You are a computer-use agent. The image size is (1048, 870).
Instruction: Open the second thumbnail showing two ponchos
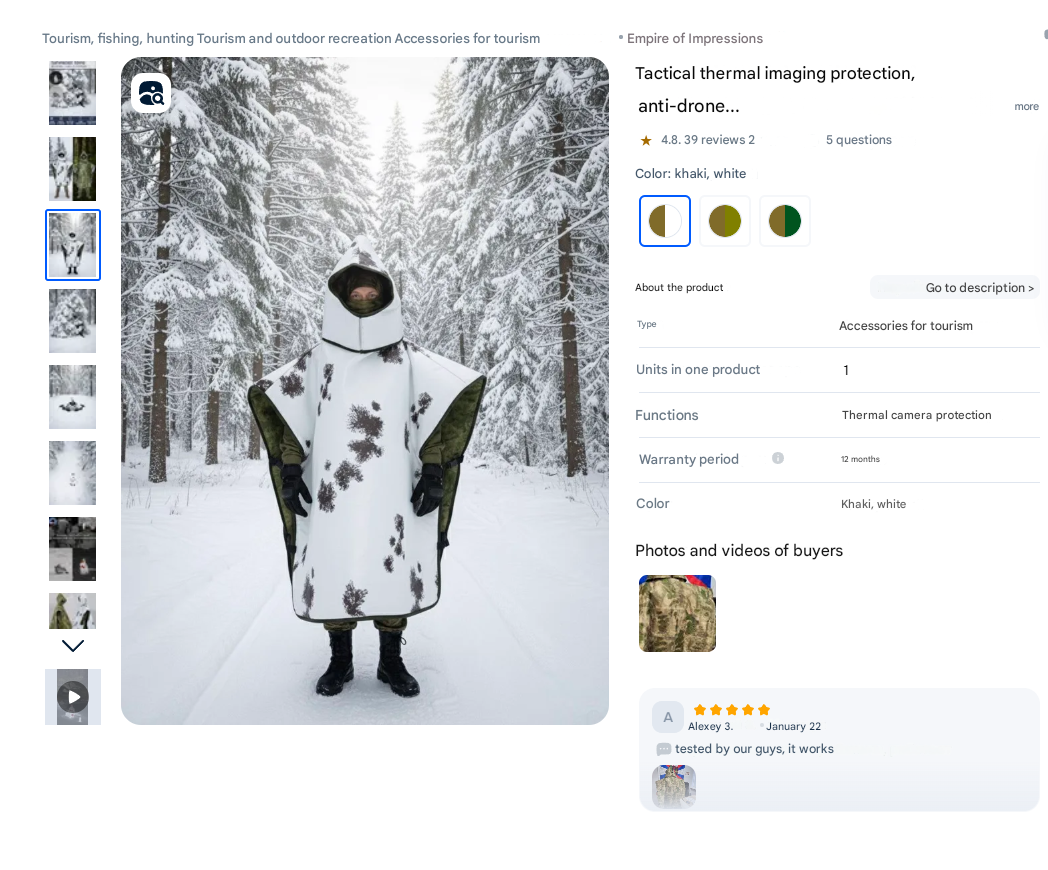[x=73, y=169]
